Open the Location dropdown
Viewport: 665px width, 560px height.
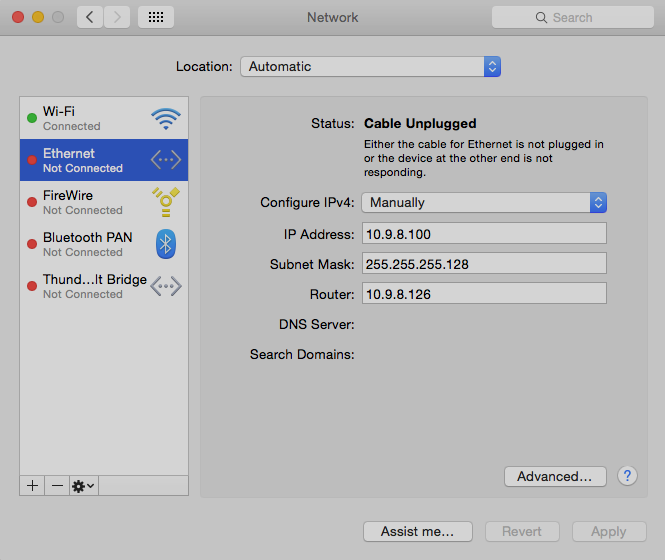click(370, 67)
